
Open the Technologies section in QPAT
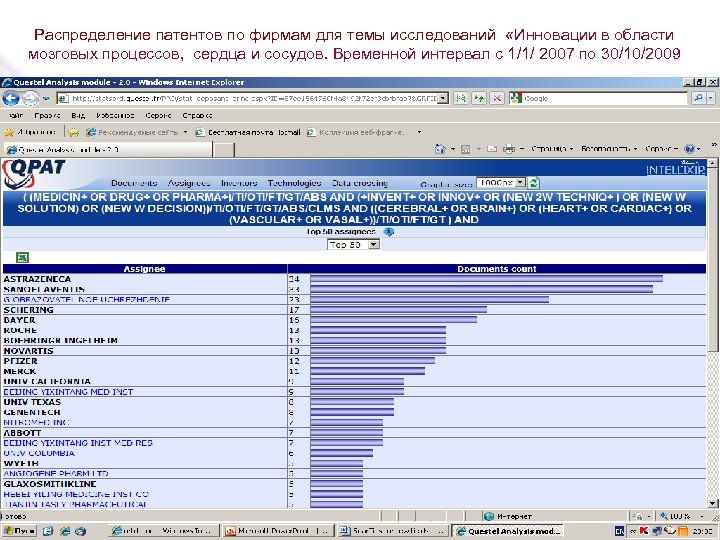coord(294,183)
